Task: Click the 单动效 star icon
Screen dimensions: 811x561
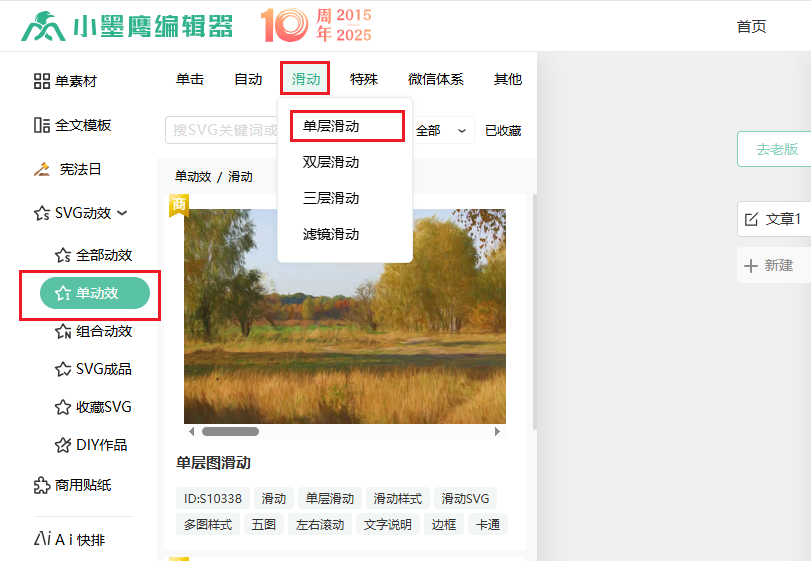Action: [63, 293]
